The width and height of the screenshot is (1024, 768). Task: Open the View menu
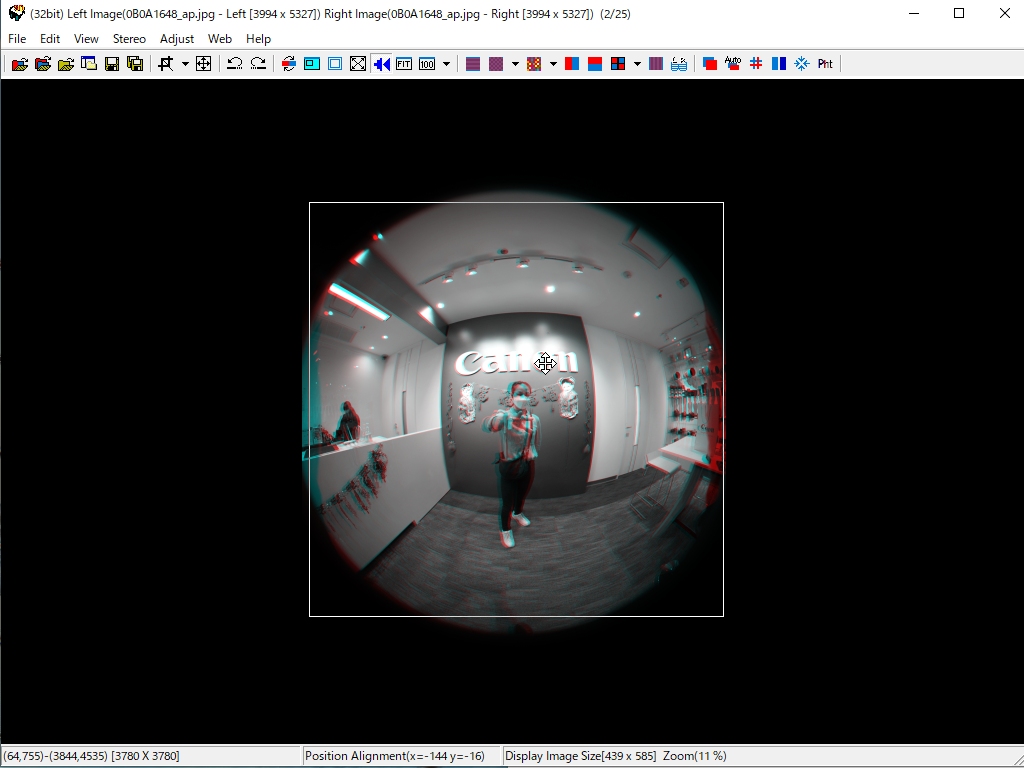point(86,39)
